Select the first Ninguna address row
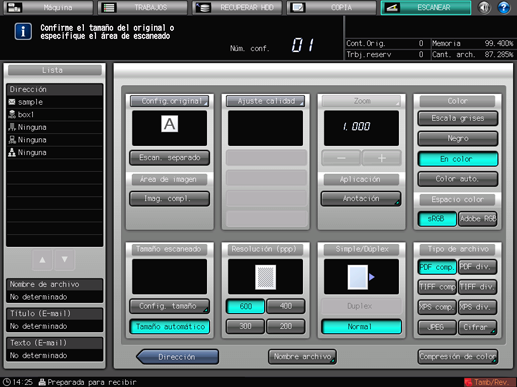This screenshot has height=387, width=517. click(55, 127)
